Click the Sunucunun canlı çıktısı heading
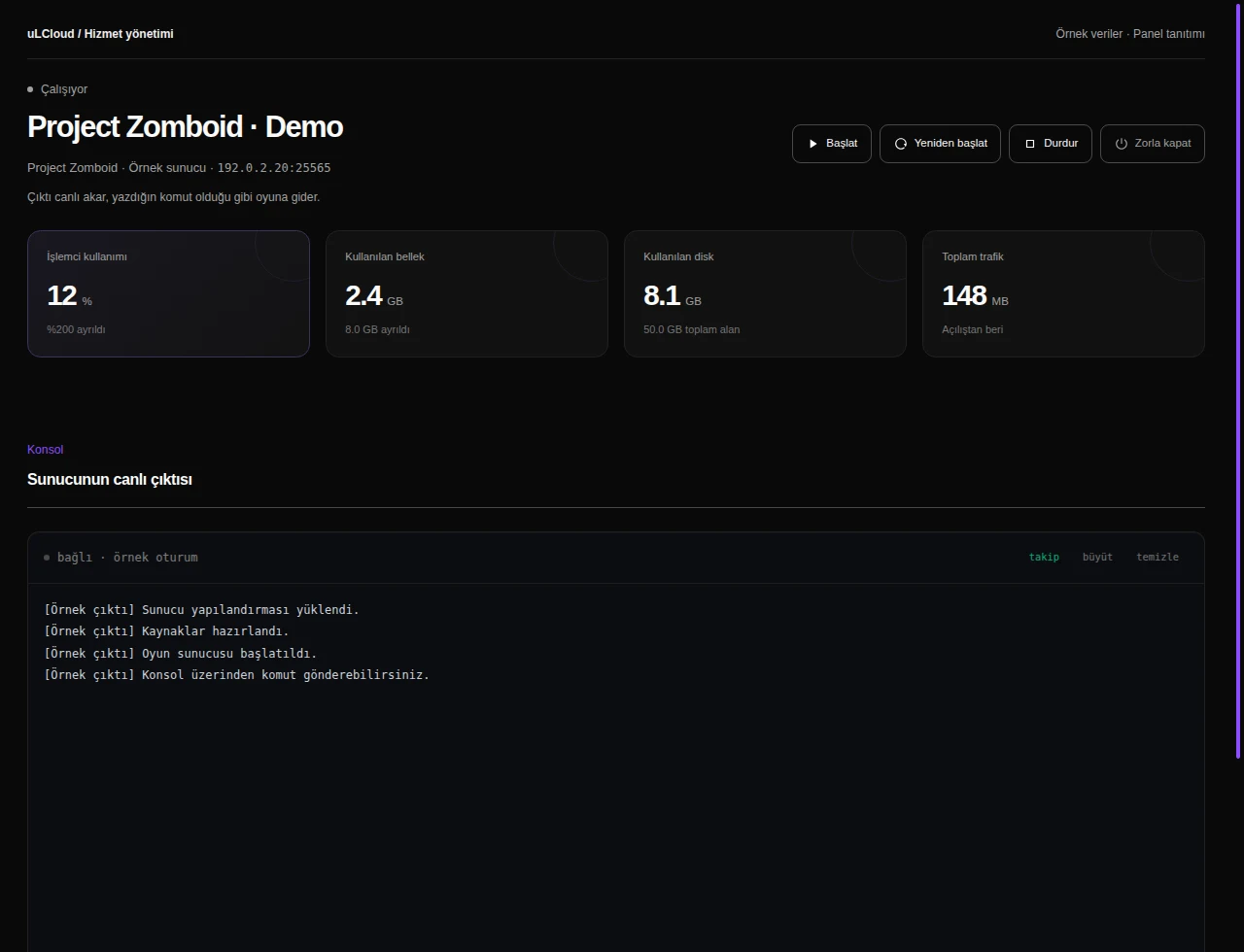The height and width of the screenshot is (952, 1244). (x=110, y=480)
